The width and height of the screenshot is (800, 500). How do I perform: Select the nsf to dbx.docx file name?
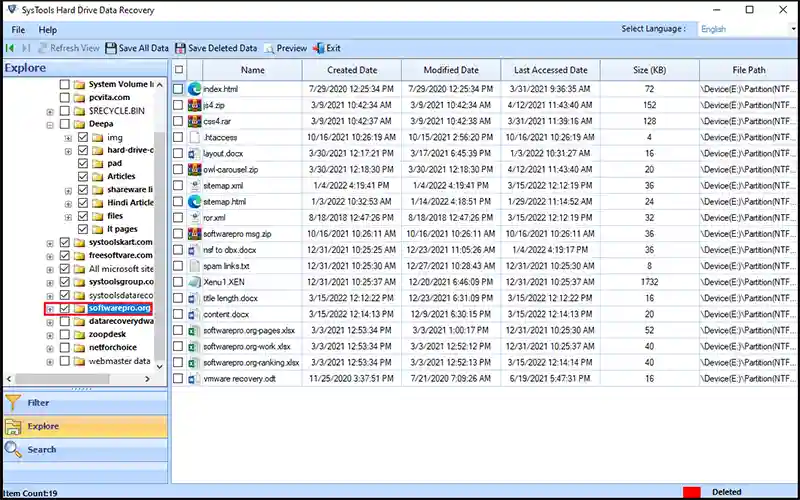[230, 250]
